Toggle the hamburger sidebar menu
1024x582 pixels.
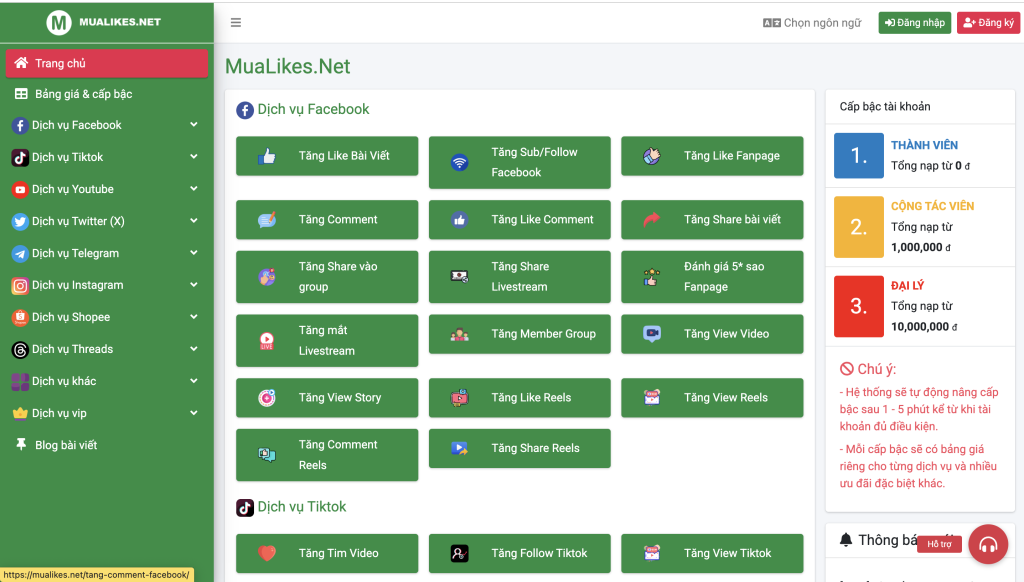click(236, 23)
